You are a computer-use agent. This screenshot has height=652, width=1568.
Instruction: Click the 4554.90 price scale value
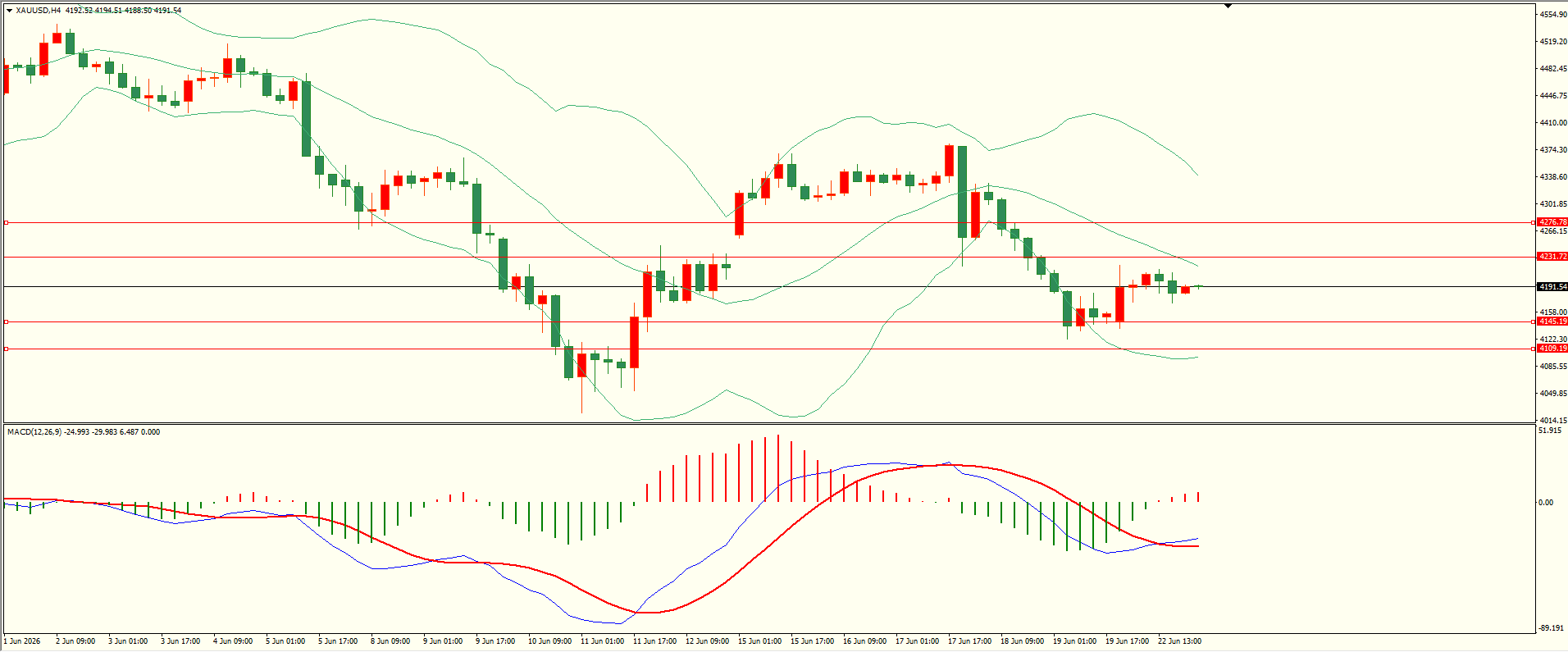pos(1553,15)
